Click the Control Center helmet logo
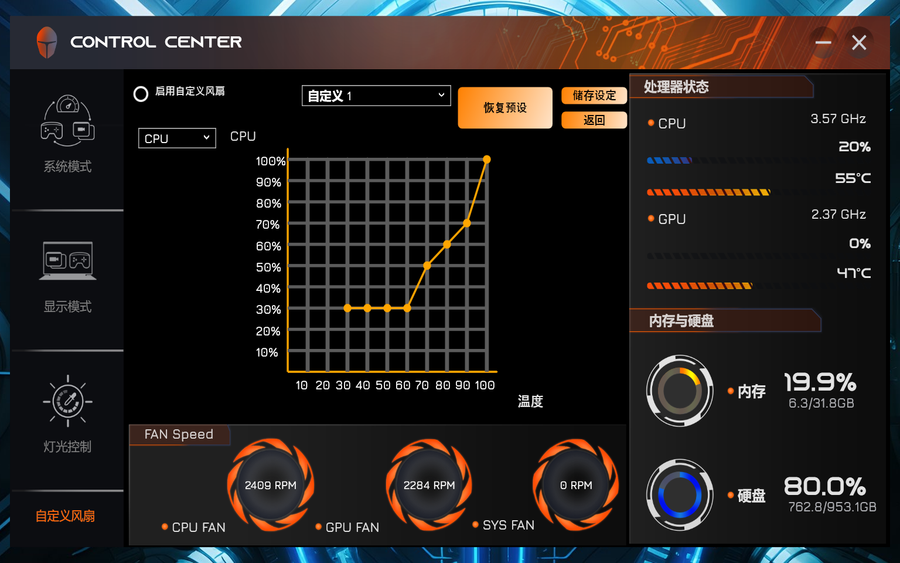The image size is (900, 563). point(47,42)
